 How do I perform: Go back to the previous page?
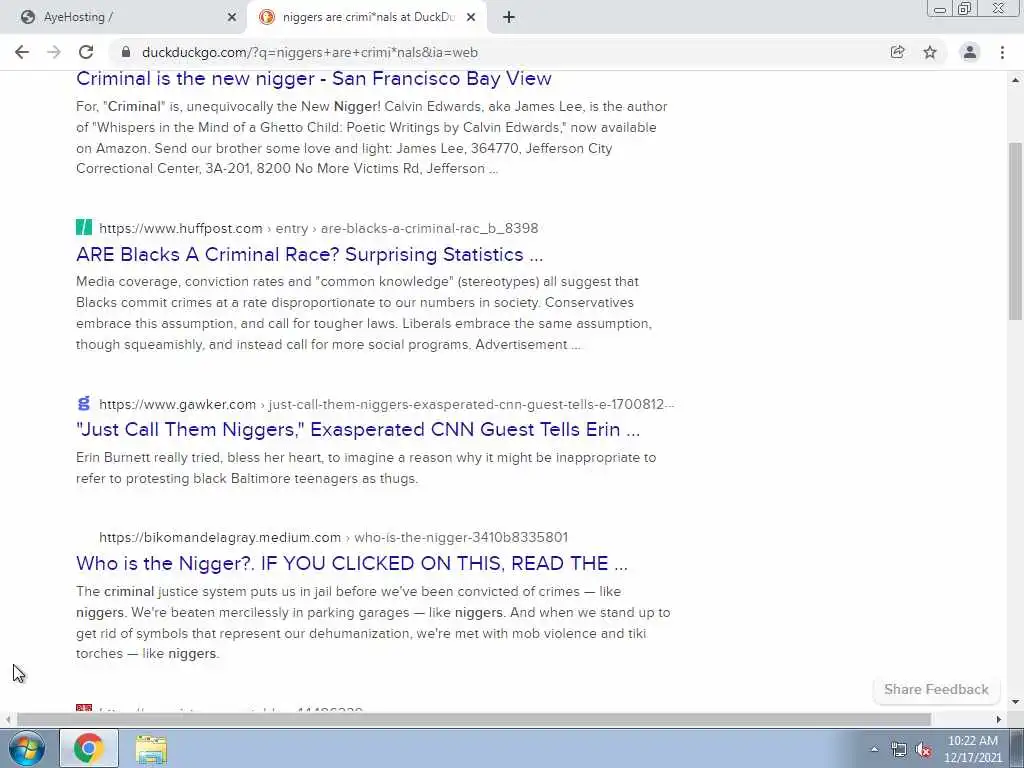[x=22, y=52]
